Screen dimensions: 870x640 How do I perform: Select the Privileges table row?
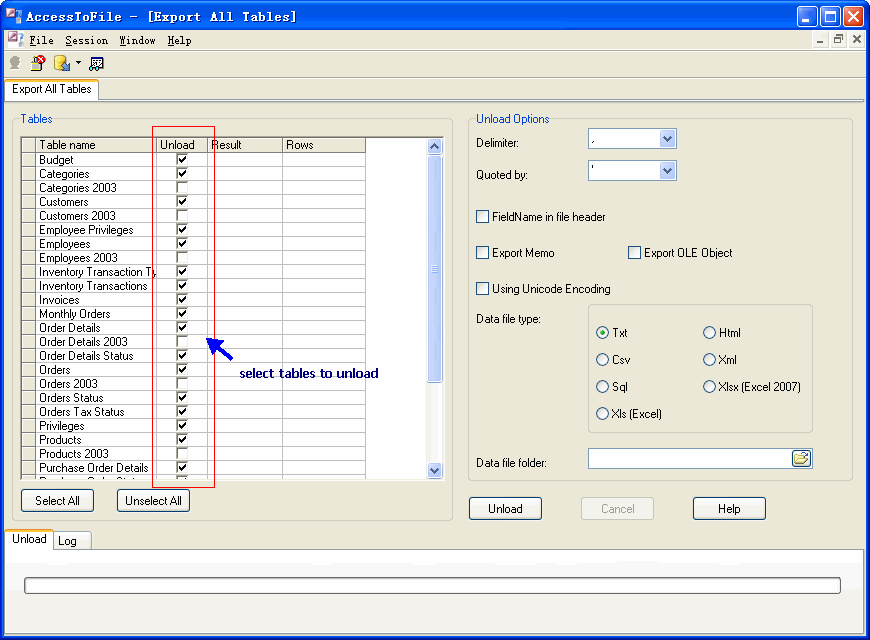193,426
